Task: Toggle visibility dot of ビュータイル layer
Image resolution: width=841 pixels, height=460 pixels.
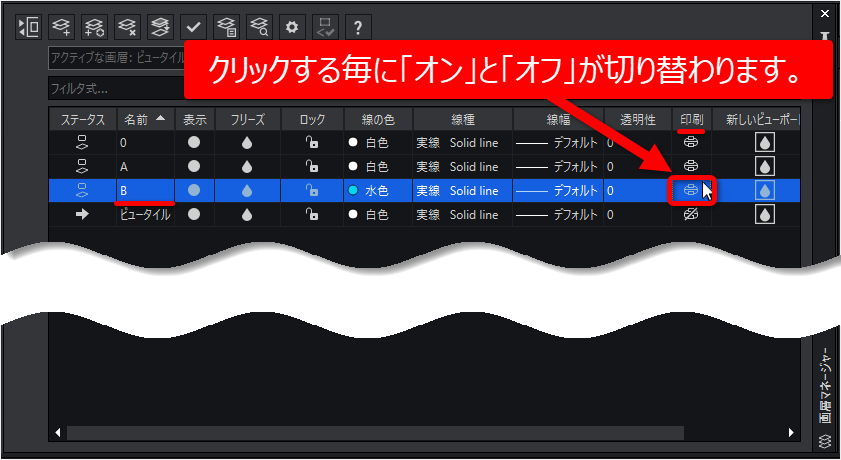Action: click(194, 214)
